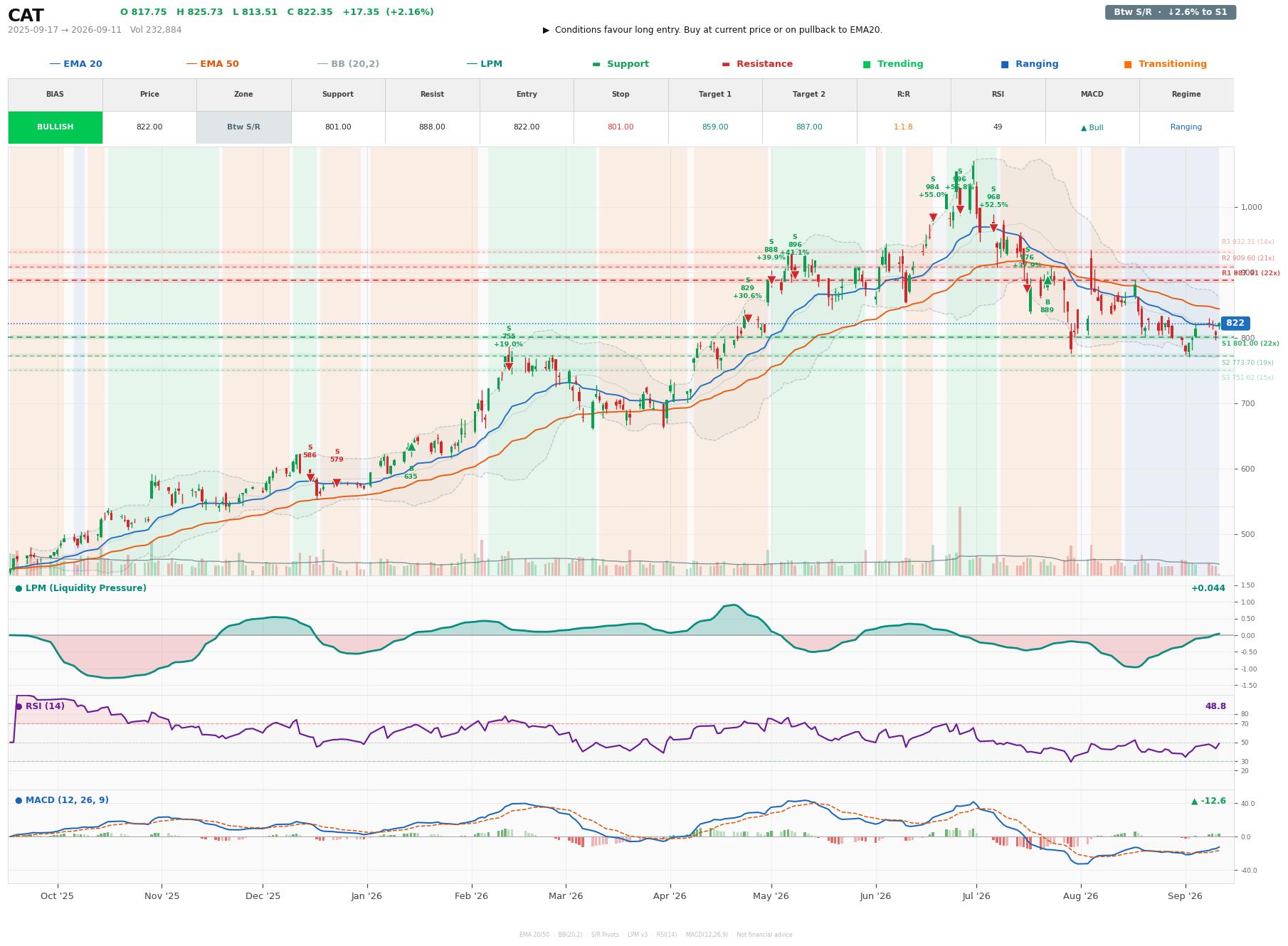The image size is (1288, 946).
Task: Toggle the EMA 20 legend entry
Action: coord(75,64)
